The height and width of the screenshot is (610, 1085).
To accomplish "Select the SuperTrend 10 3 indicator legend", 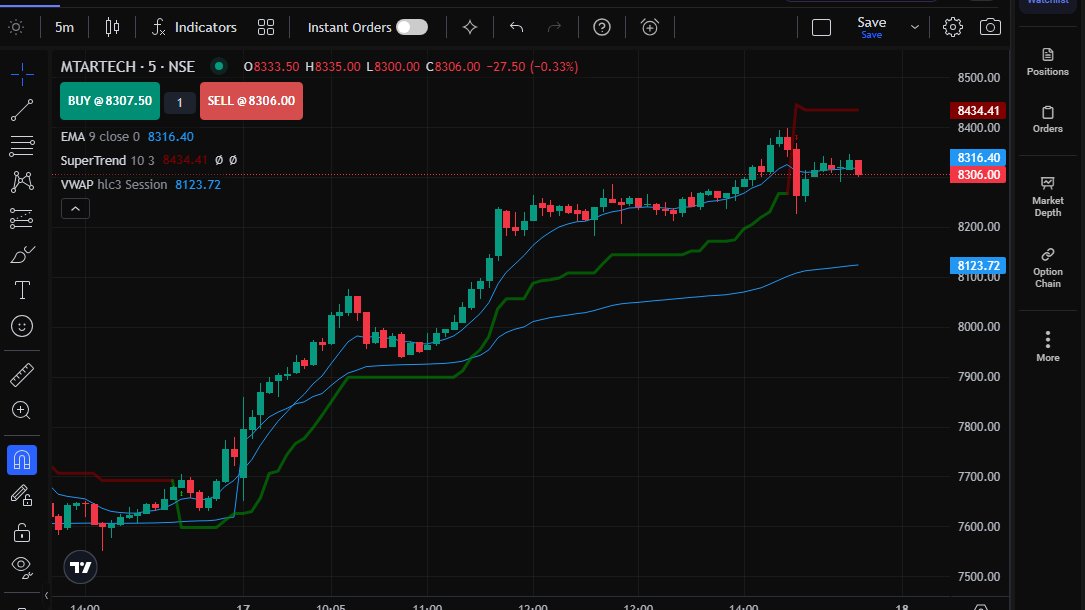I will click(x=107, y=160).
